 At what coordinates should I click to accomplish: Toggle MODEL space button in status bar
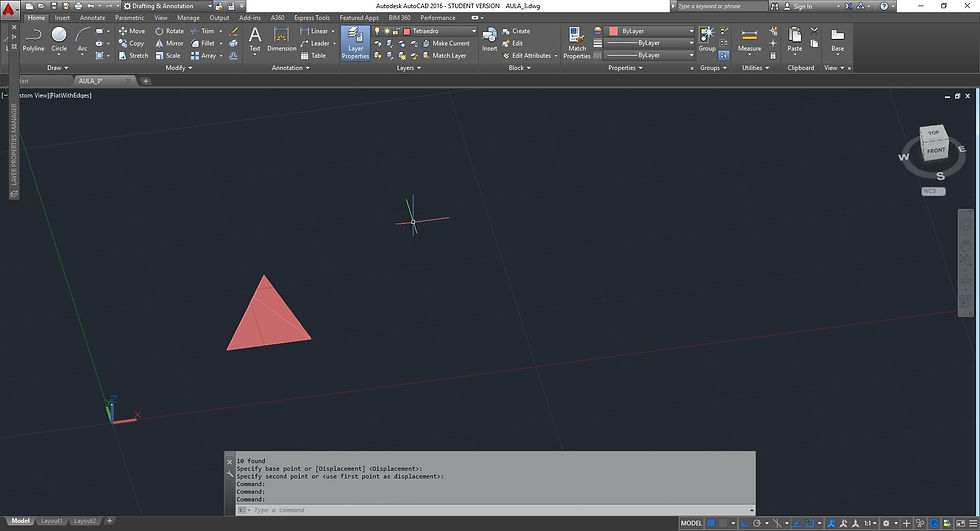coord(691,523)
